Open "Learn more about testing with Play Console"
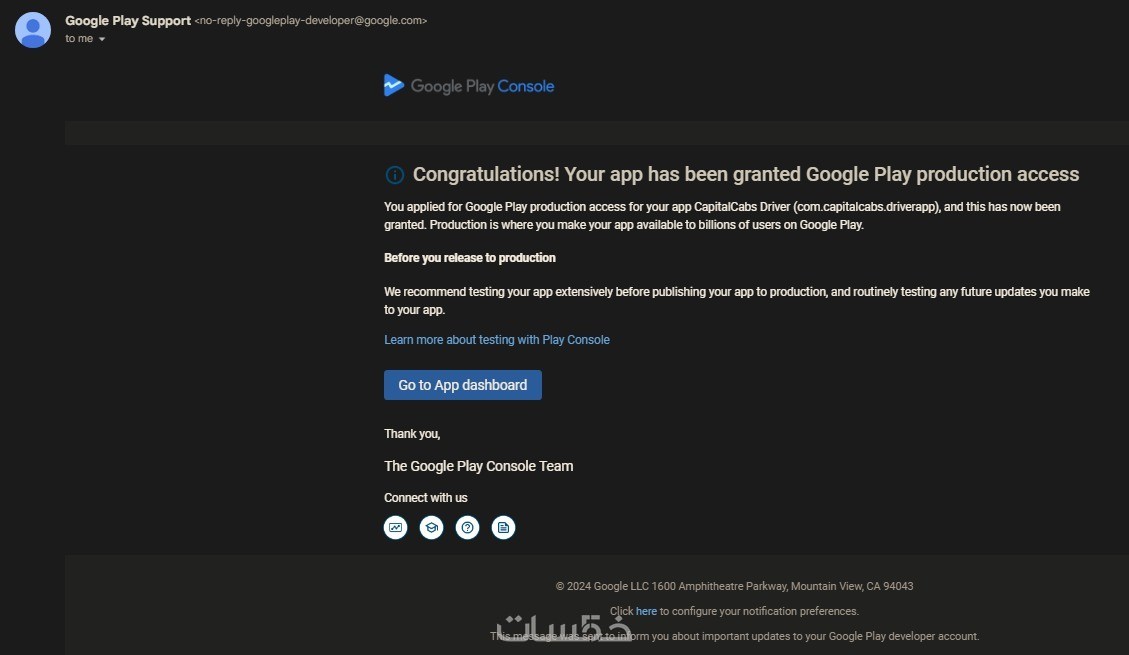1129x655 pixels. click(x=496, y=340)
